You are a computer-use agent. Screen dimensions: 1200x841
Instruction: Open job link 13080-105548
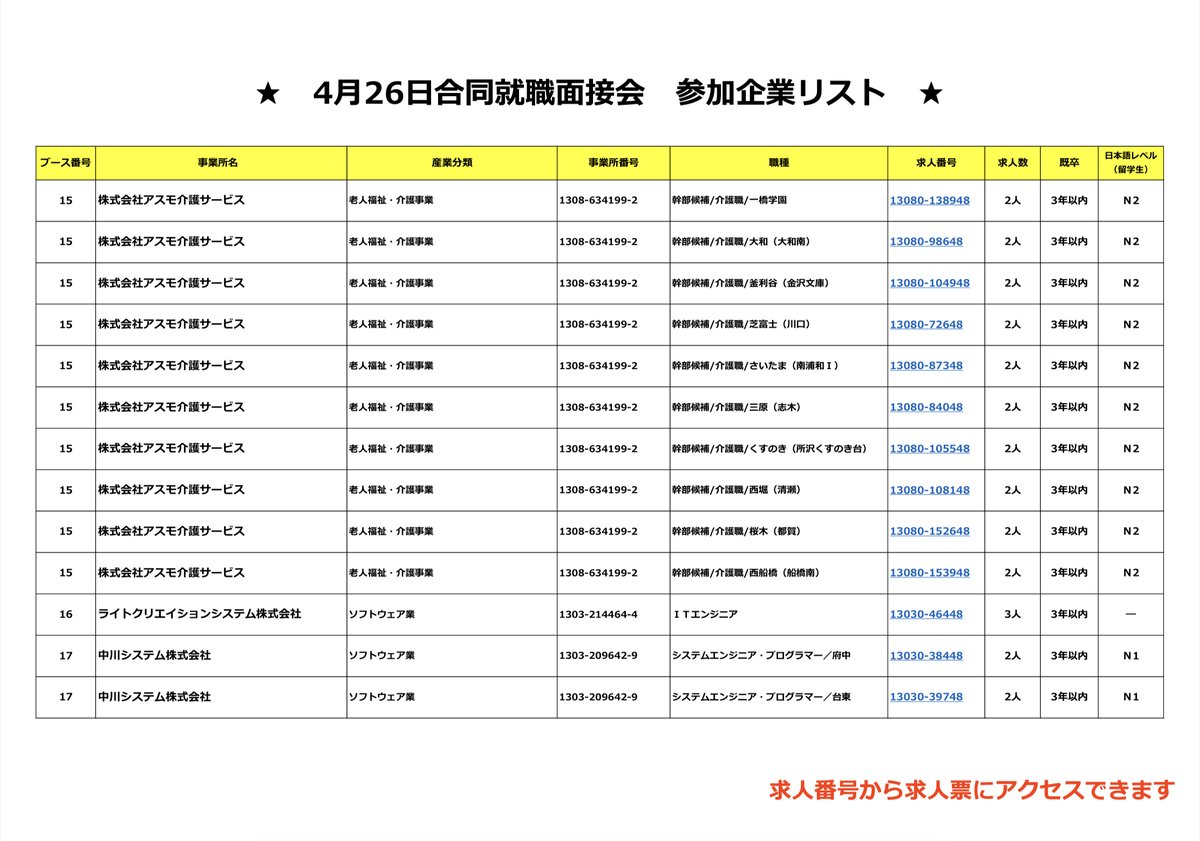(929, 449)
